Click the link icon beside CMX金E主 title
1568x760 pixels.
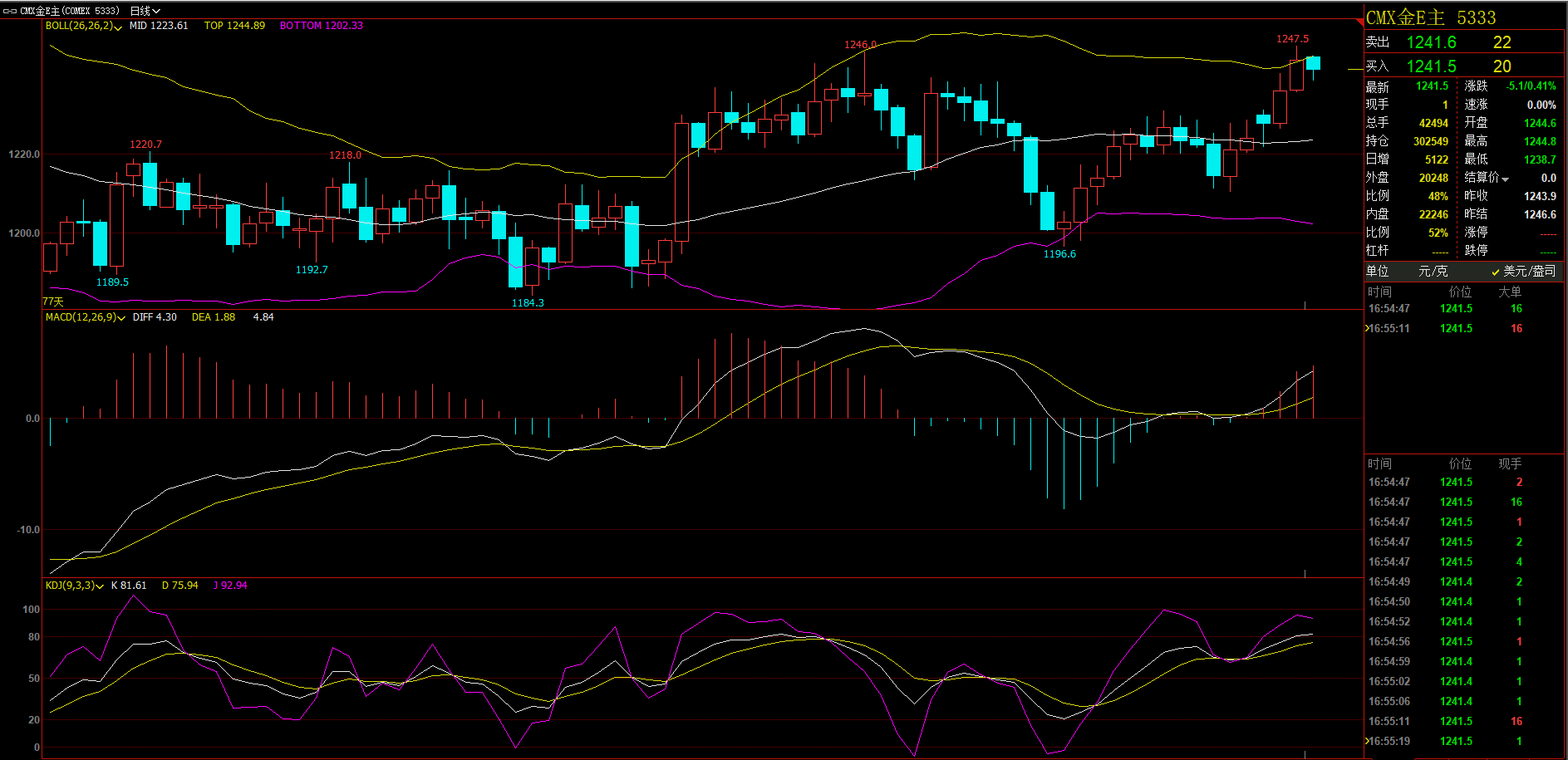[10, 11]
